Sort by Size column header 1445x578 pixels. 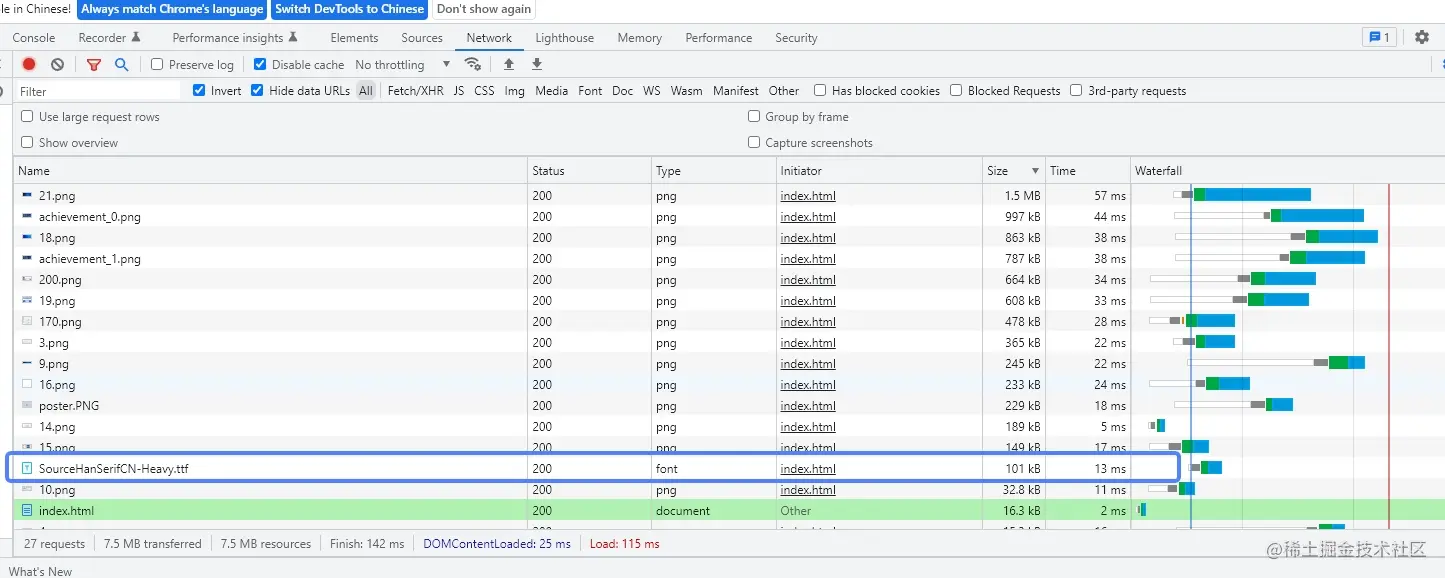click(x=1015, y=170)
